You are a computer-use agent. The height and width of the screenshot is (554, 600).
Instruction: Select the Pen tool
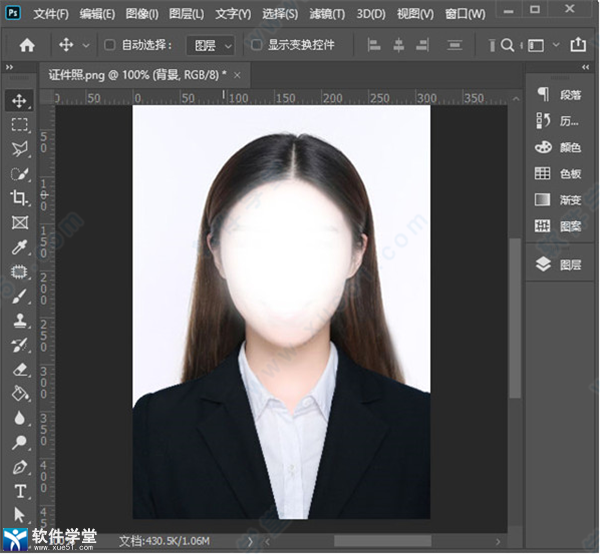[x=19, y=467]
